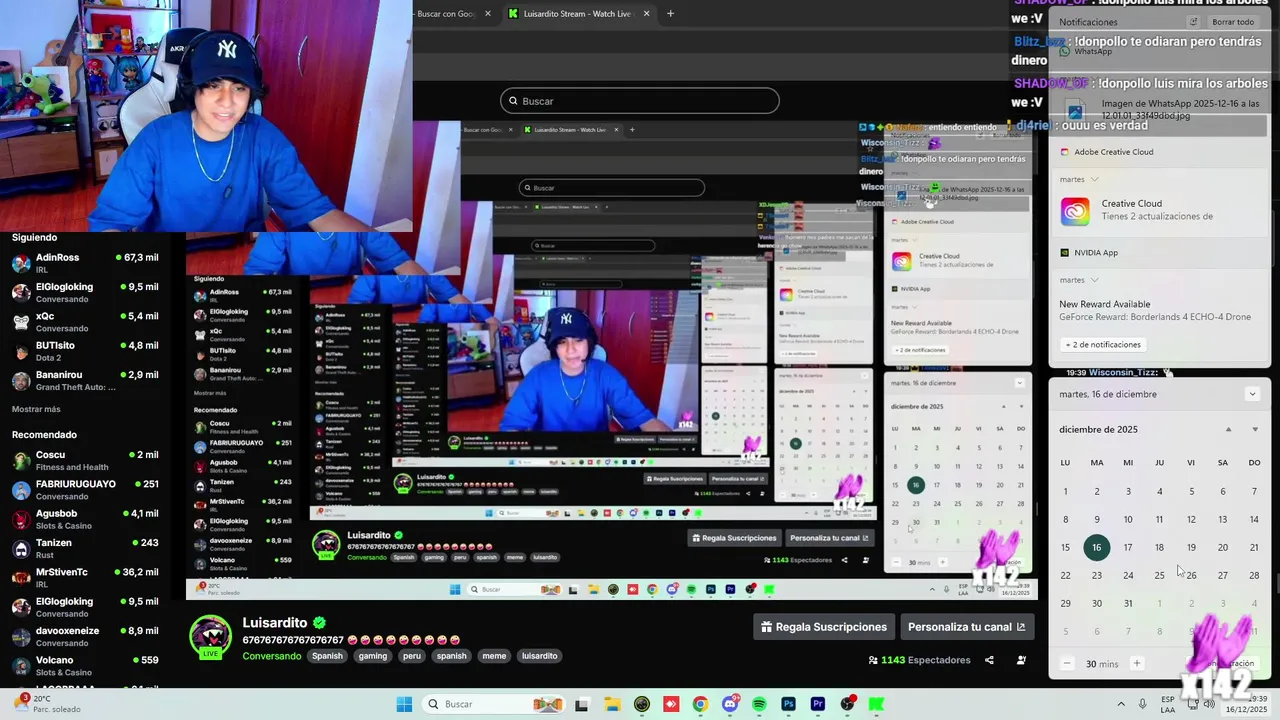Select December 17 in the calendar
Viewport: 1280px width, 720px height.
[1128, 547]
